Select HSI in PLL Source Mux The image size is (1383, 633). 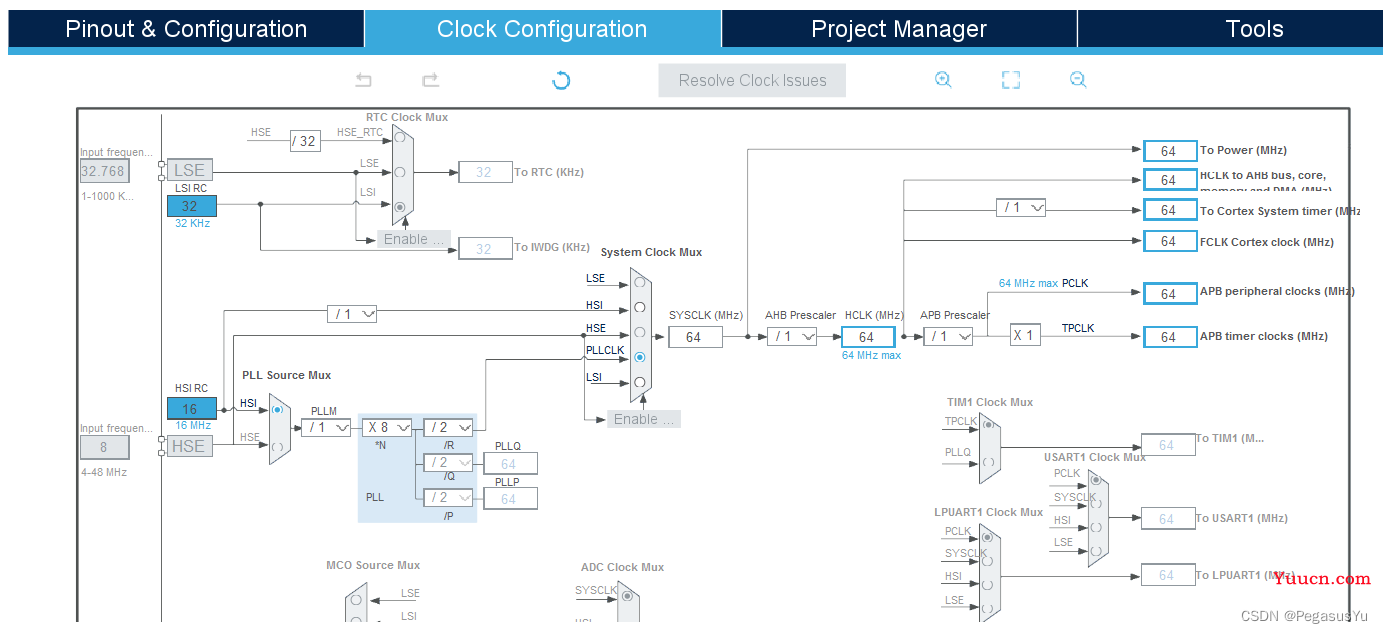(277, 409)
